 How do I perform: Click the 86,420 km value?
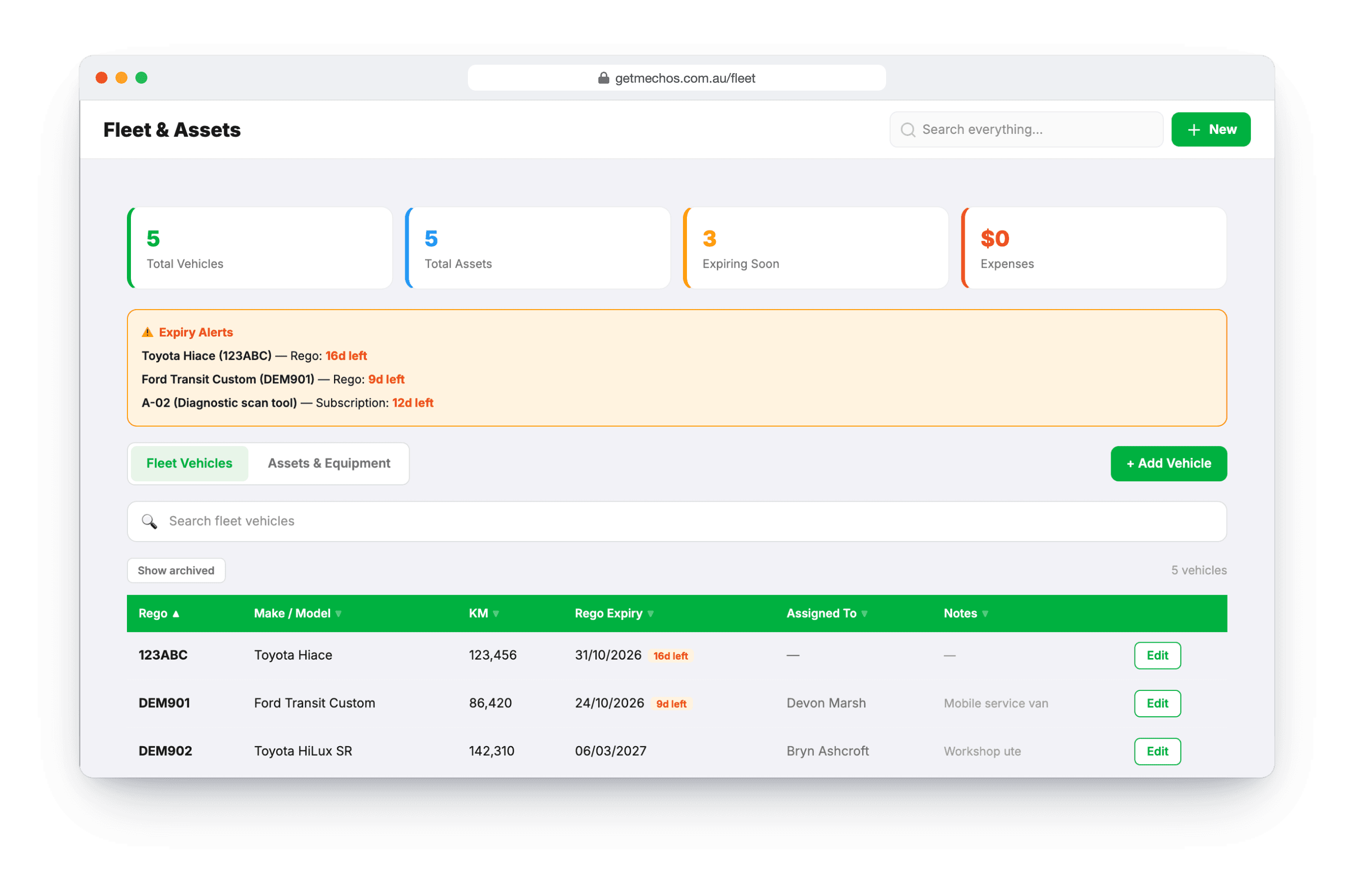(x=490, y=703)
